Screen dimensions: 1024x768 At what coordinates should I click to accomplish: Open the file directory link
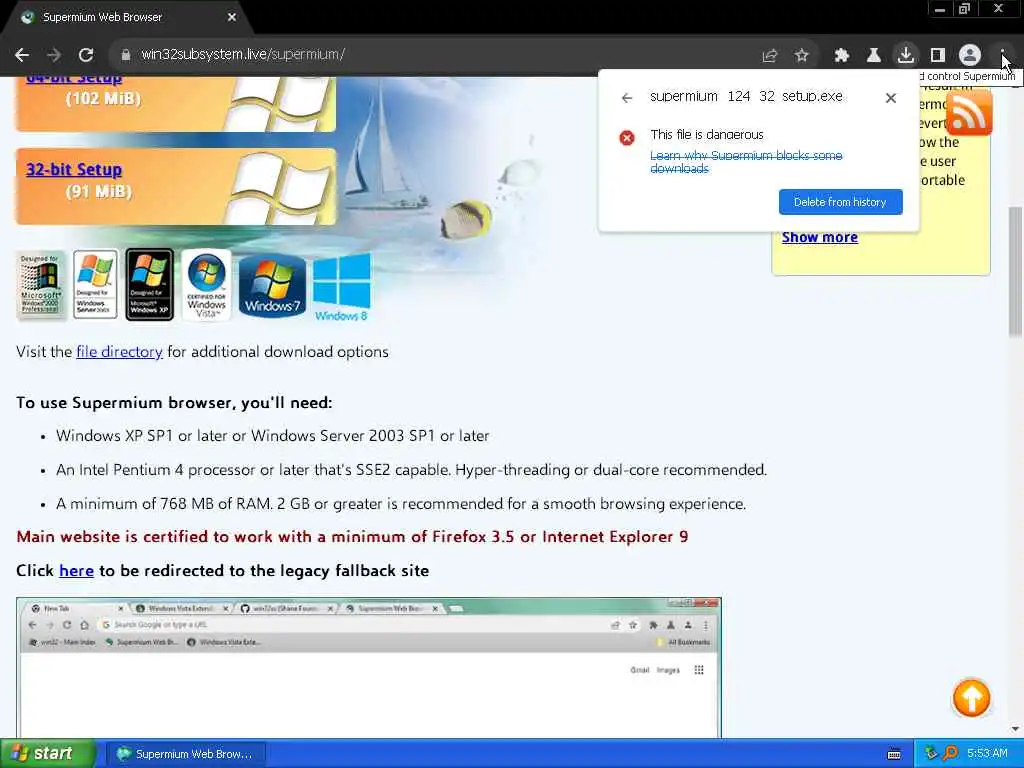[x=120, y=351]
